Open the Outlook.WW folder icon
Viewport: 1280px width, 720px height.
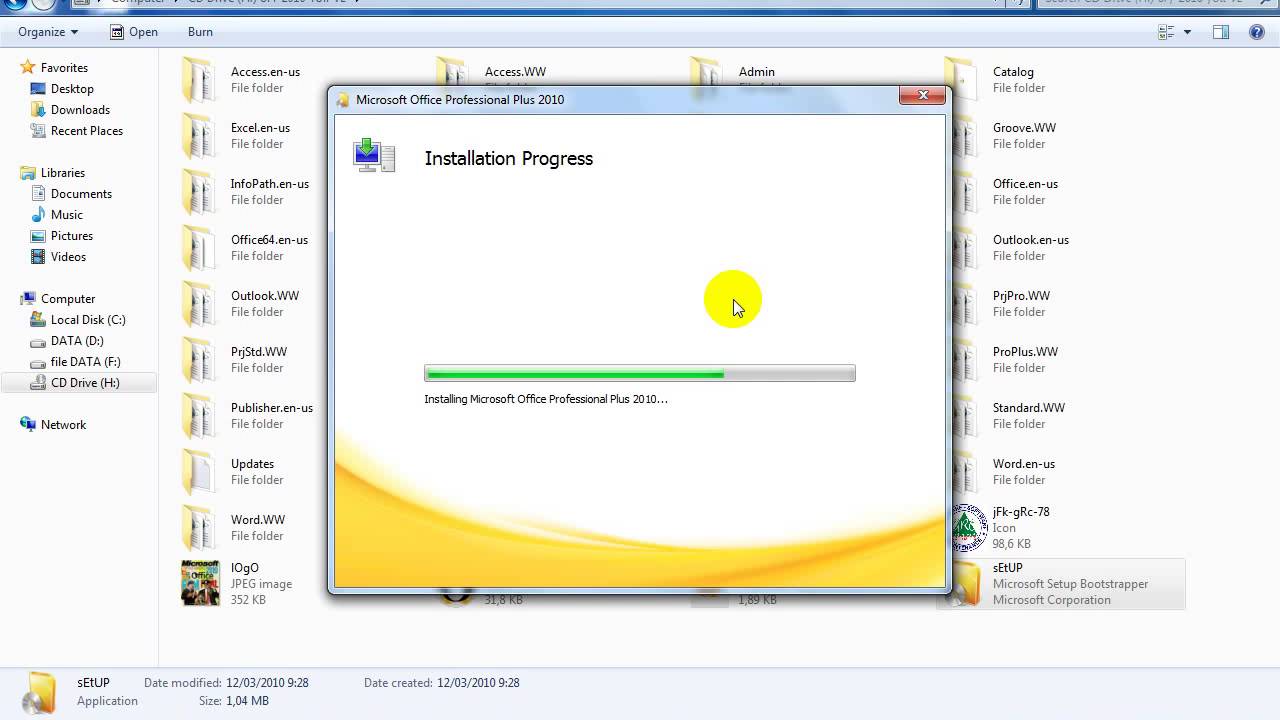point(199,304)
